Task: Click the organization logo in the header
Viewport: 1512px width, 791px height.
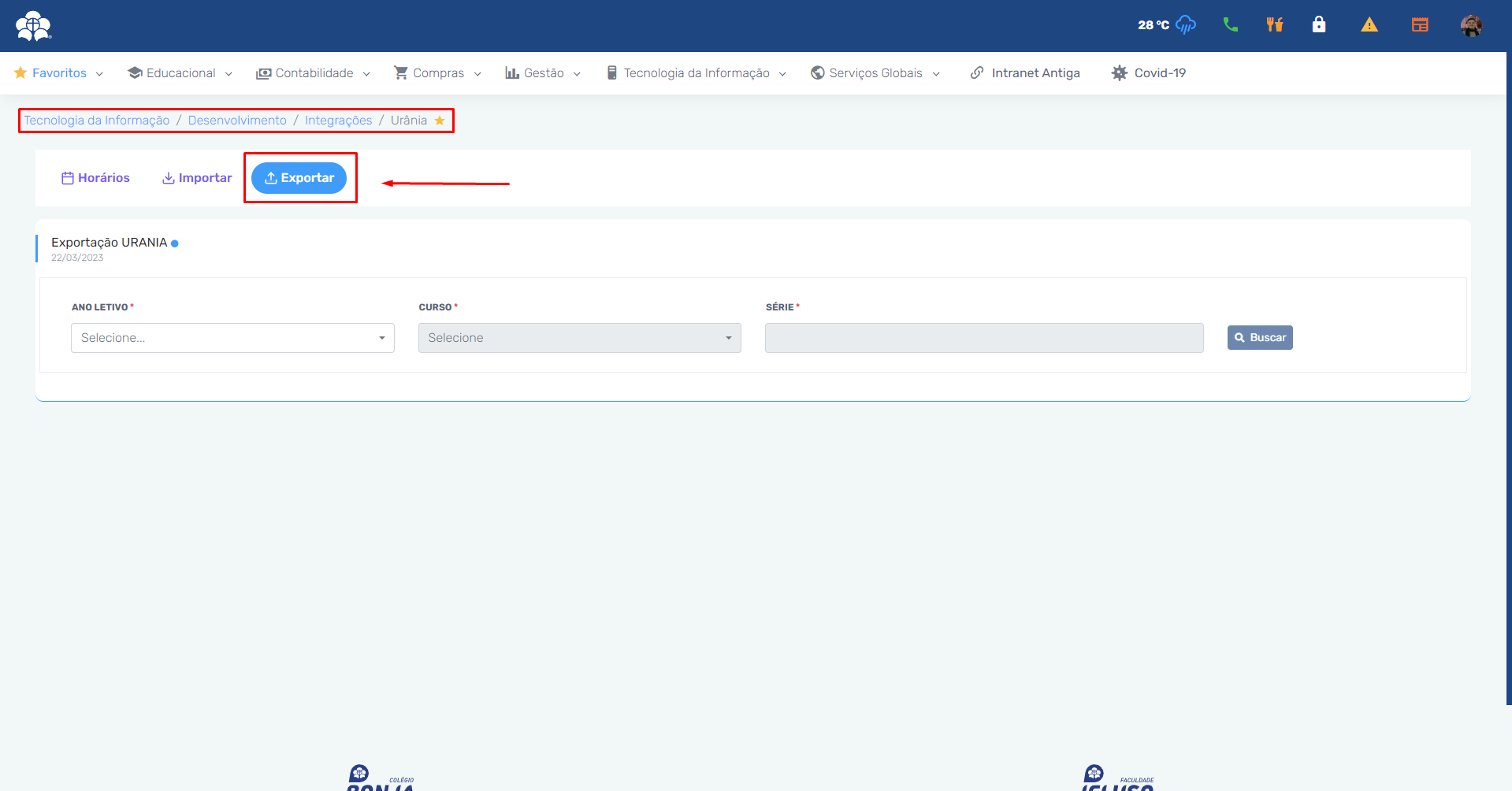Action: coord(33,26)
